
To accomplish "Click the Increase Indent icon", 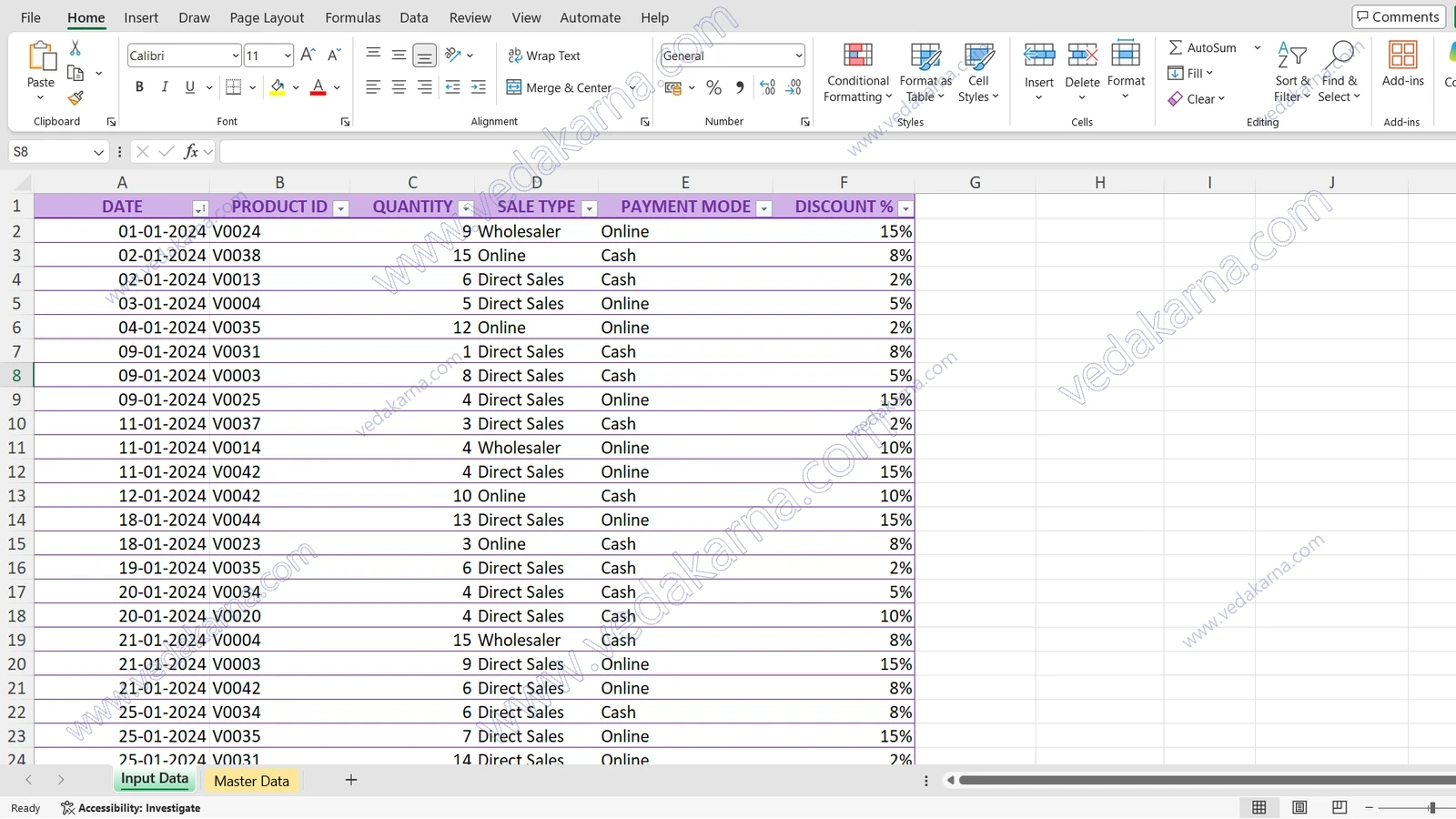I will click(x=479, y=87).
